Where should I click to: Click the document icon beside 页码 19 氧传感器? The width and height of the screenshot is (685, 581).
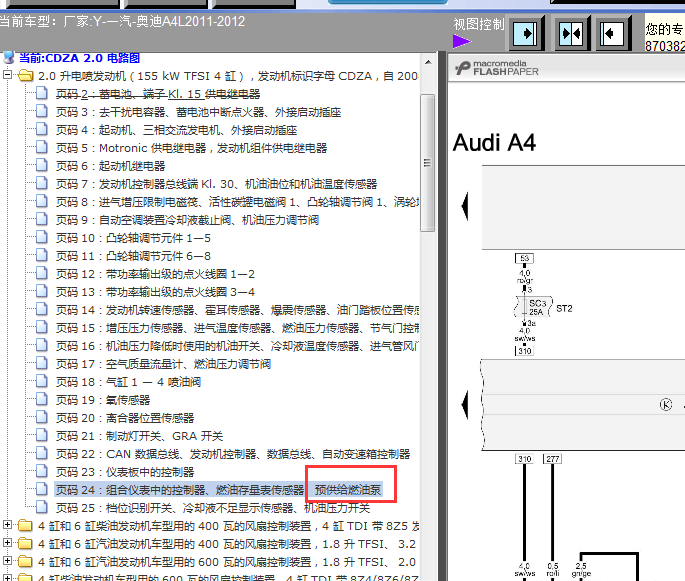point(42,399)
